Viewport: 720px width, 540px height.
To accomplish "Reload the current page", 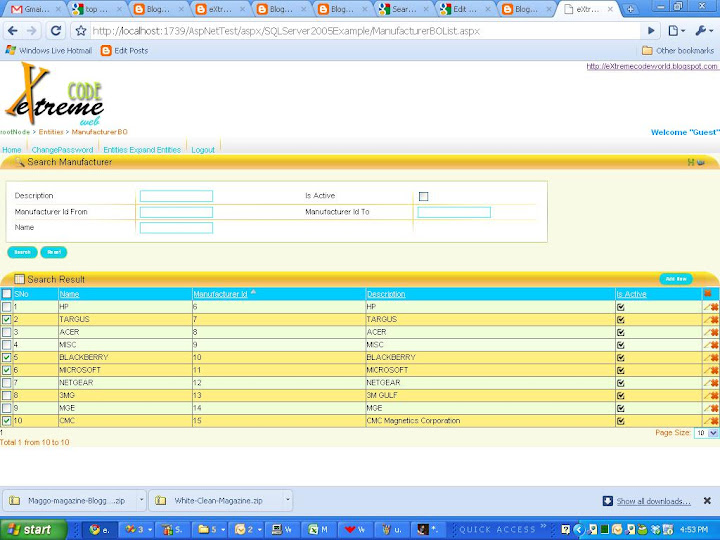I will [56, 31].
